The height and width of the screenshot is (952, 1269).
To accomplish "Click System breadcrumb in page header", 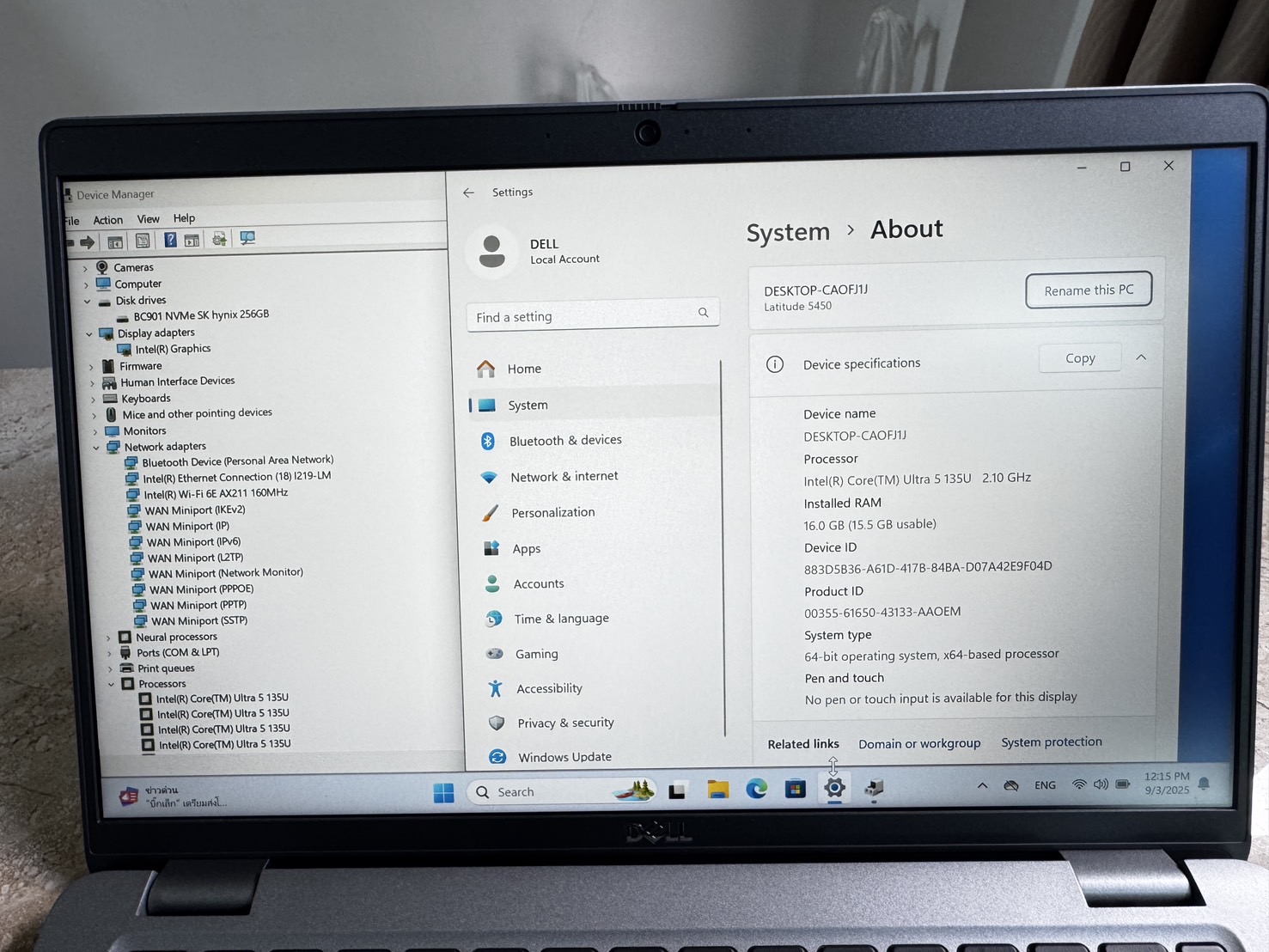I will point(788,232).
